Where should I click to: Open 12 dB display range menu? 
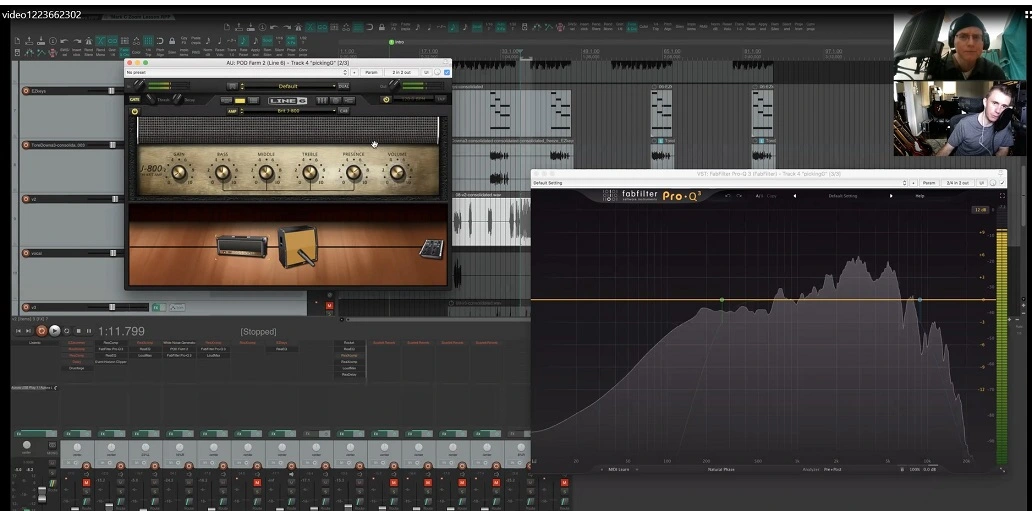[980, 210]
